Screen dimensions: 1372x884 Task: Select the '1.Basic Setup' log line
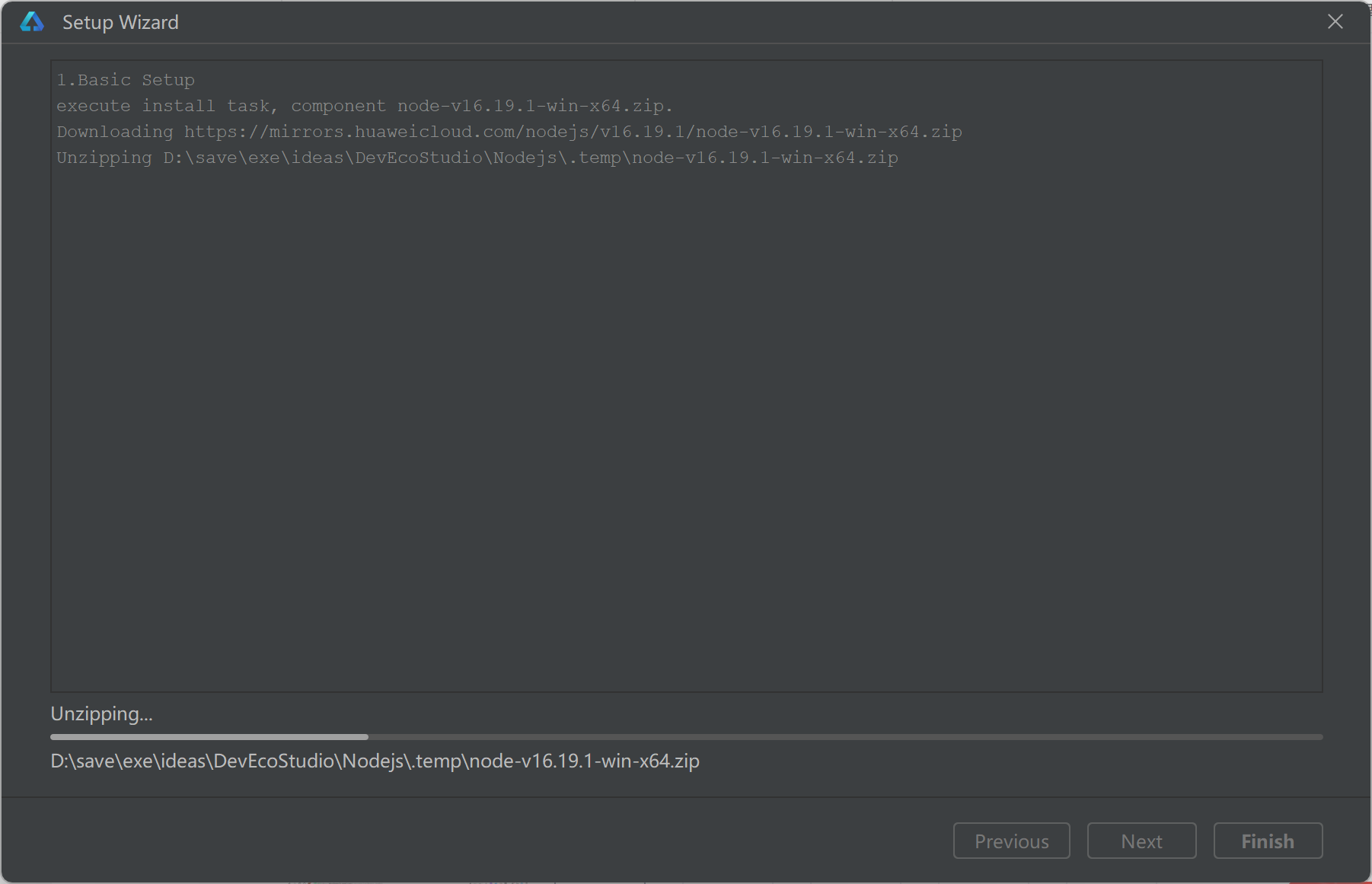pos(126,80)
